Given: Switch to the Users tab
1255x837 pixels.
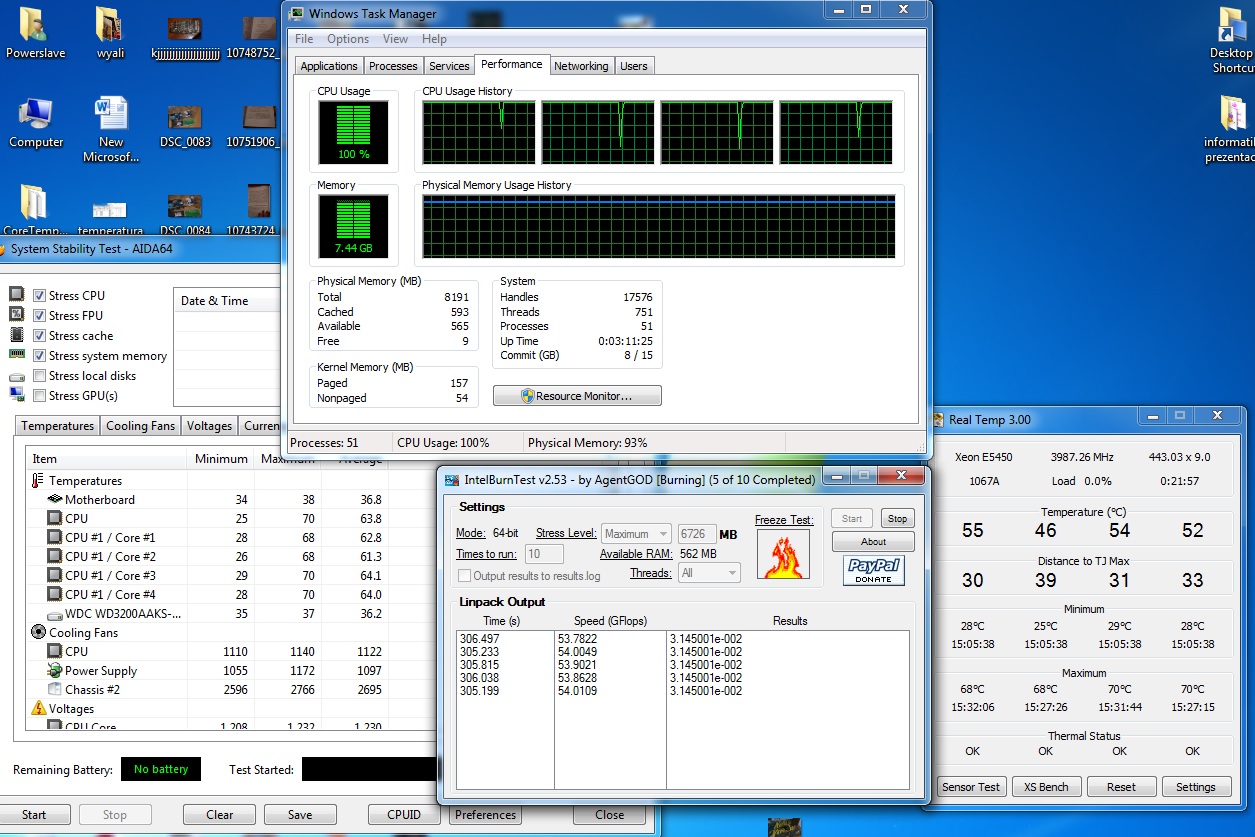Looking at the screenshot, I should 634,66.
